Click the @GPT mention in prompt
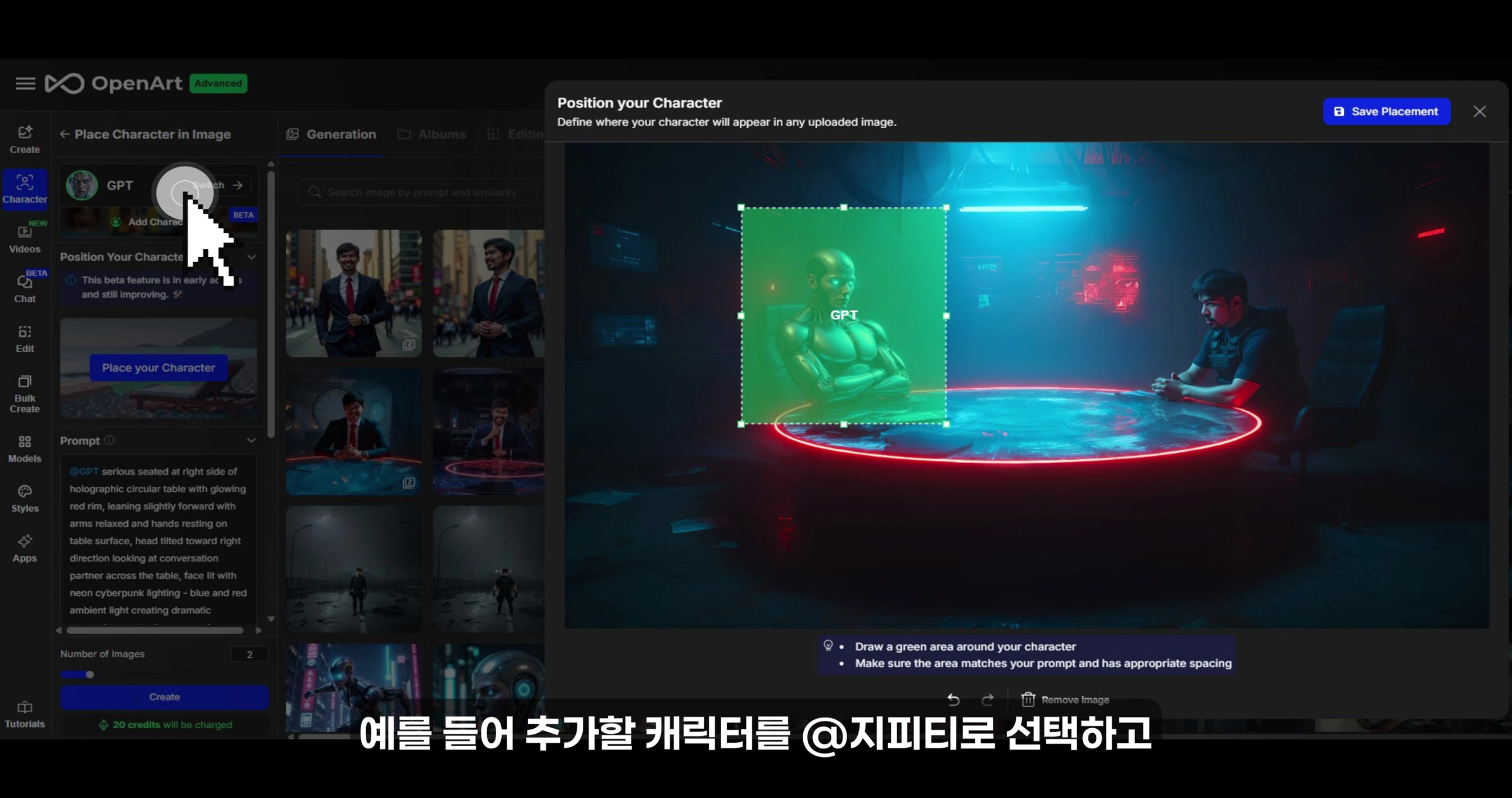 point(84,472)
